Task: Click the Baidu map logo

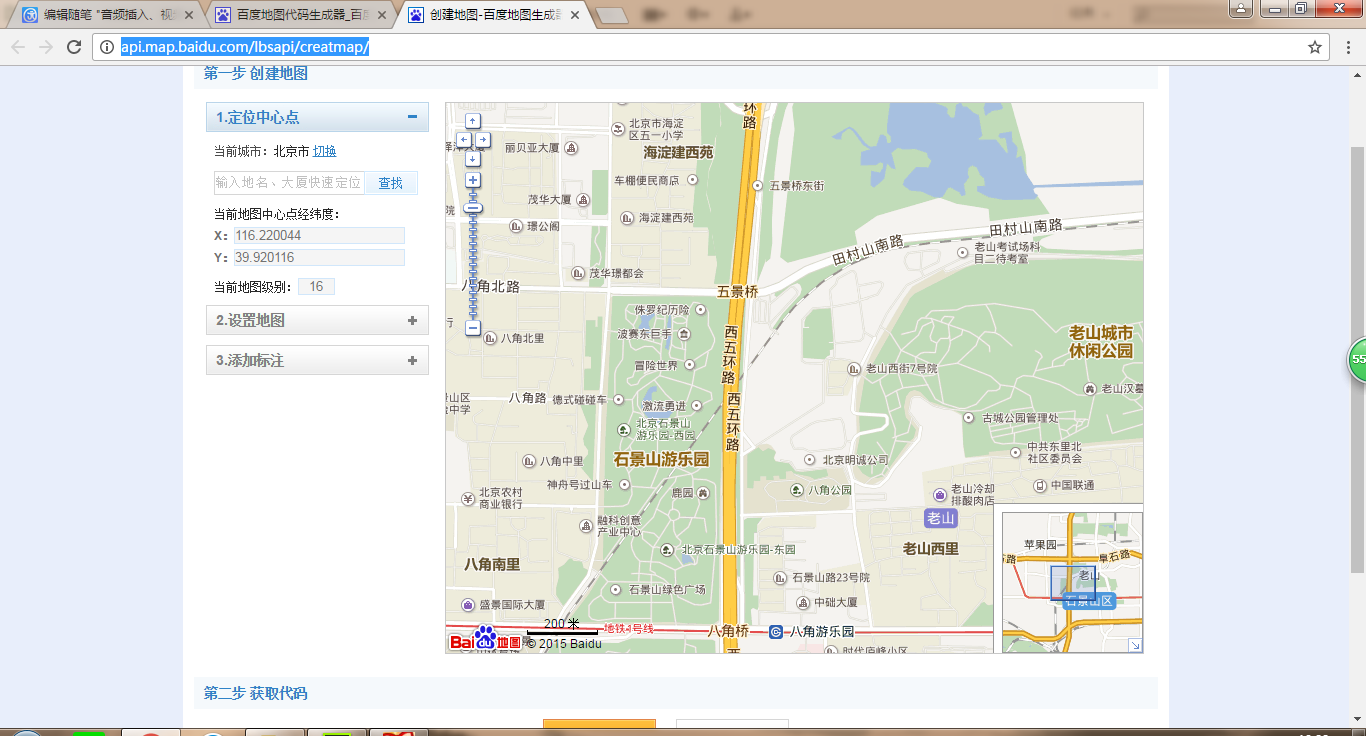Action: click(485, 640)
